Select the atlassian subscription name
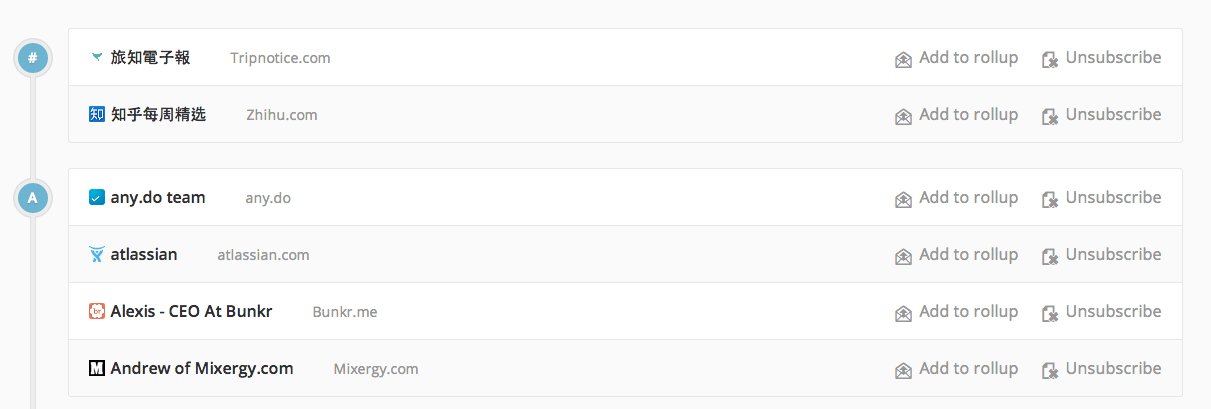 tap(144, 255)
